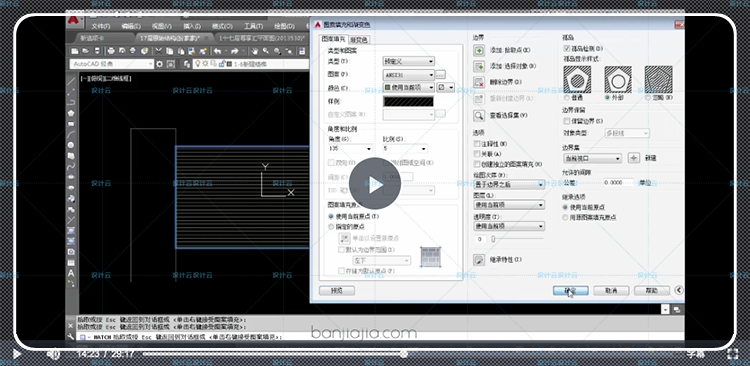Click the Redo arrow in AutoCAD toolbar
This screenshot has width=750, height=366.
234,51
